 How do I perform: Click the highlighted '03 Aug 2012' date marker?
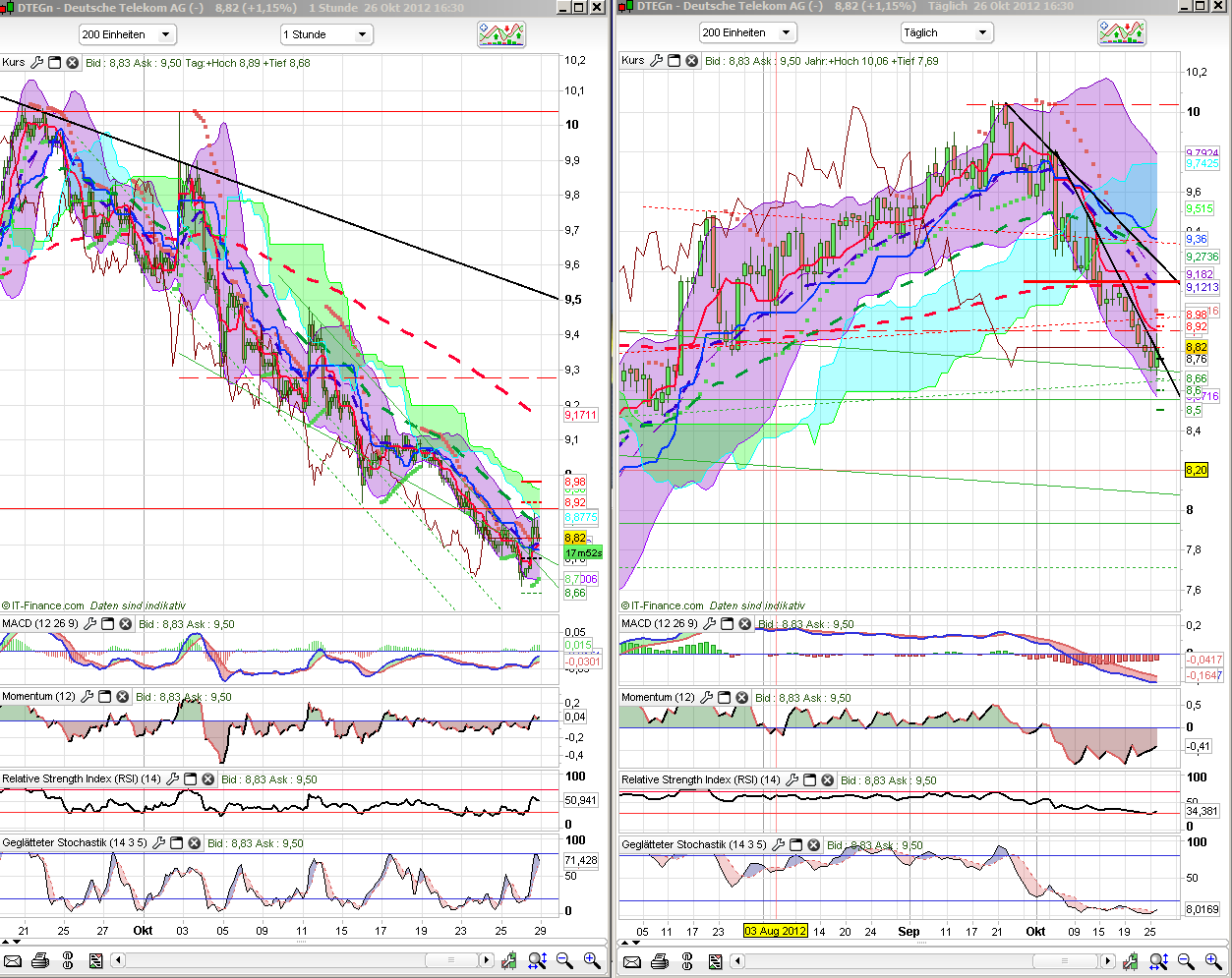pyautogui.click(x=776, y=931)
